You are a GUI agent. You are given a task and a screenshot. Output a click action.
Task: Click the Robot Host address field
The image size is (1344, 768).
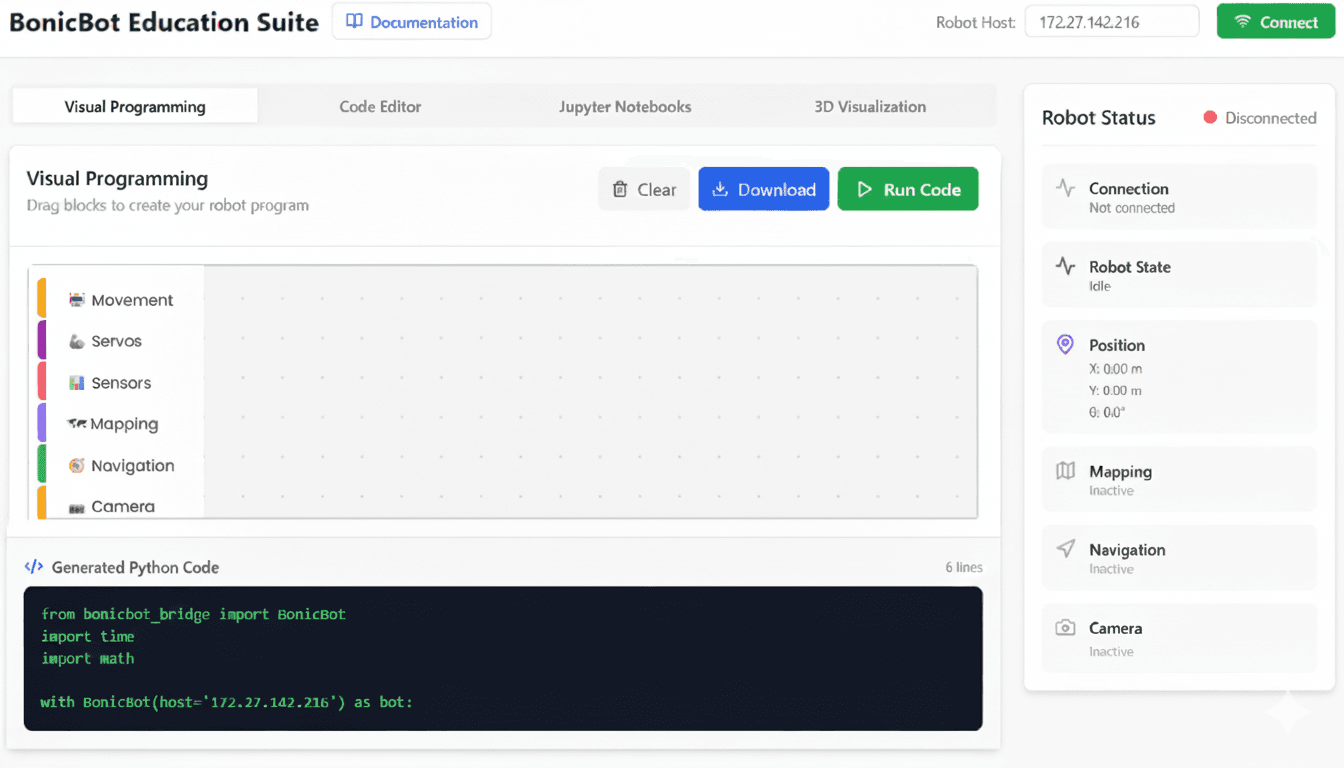(1111, 21)
